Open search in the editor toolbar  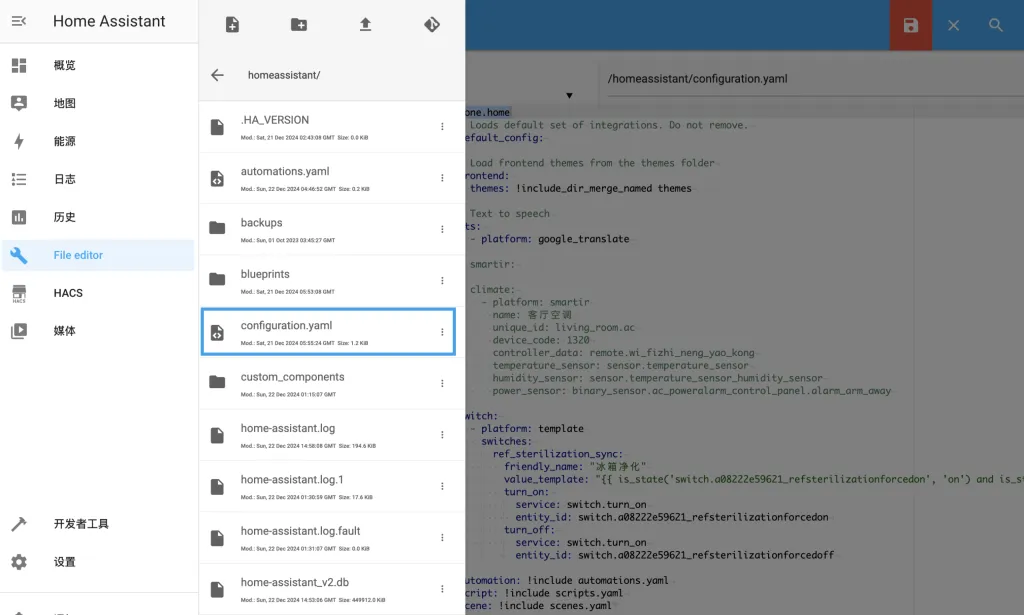(995, 25)
